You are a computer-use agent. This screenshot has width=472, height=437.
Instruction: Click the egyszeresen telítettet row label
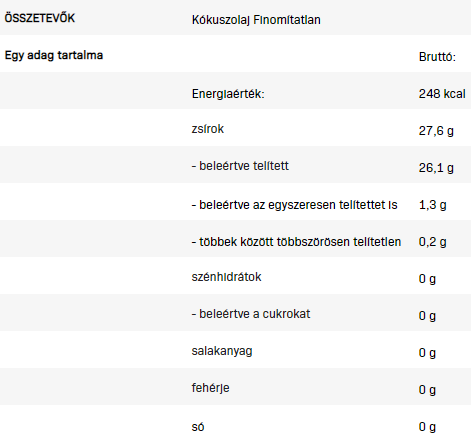click(x=294, y=205)
